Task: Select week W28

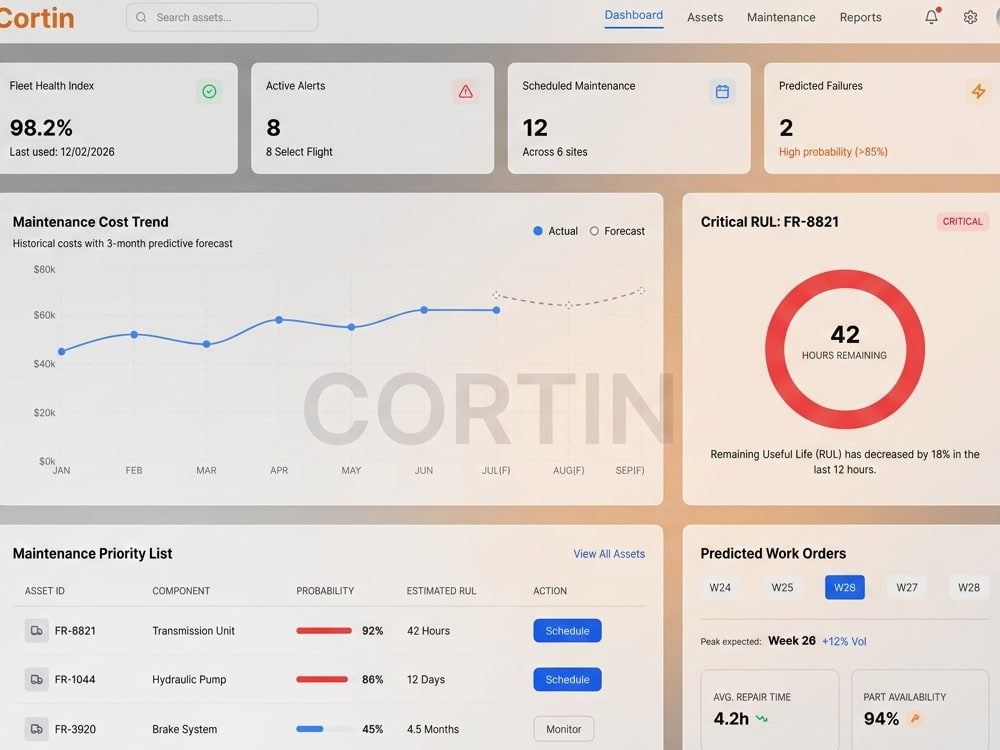Action: 968,587
